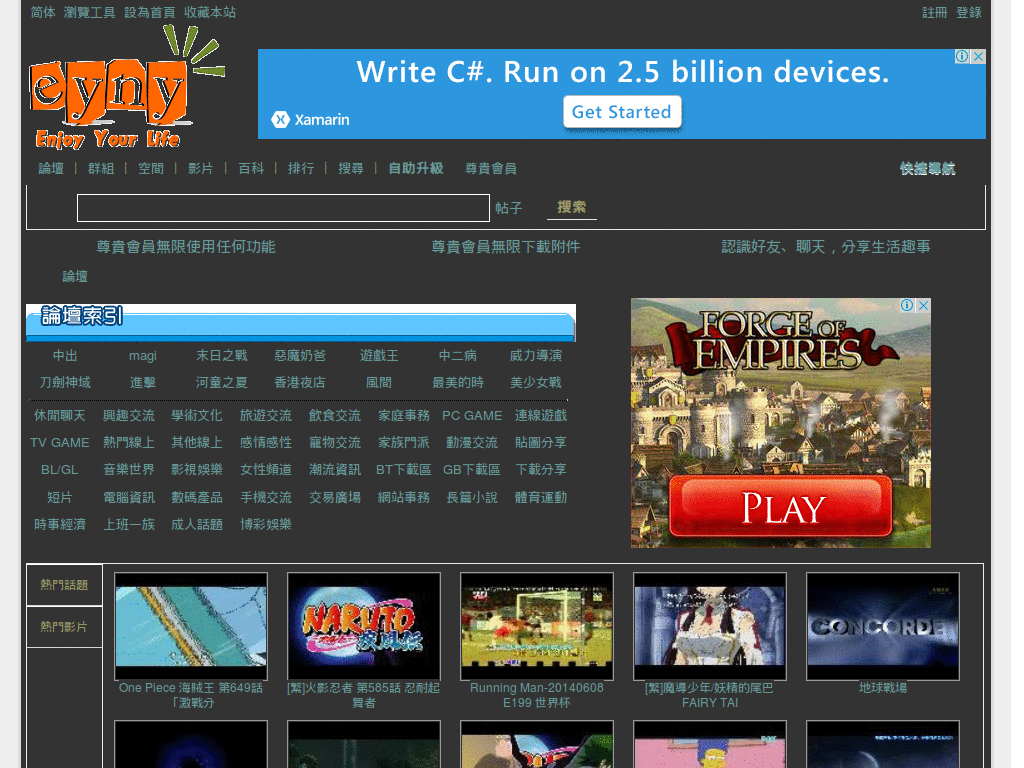Open the FAIRY TAIL video thumbnail
This screenshot has height=768, width=1024.
(x=710, y=626)
